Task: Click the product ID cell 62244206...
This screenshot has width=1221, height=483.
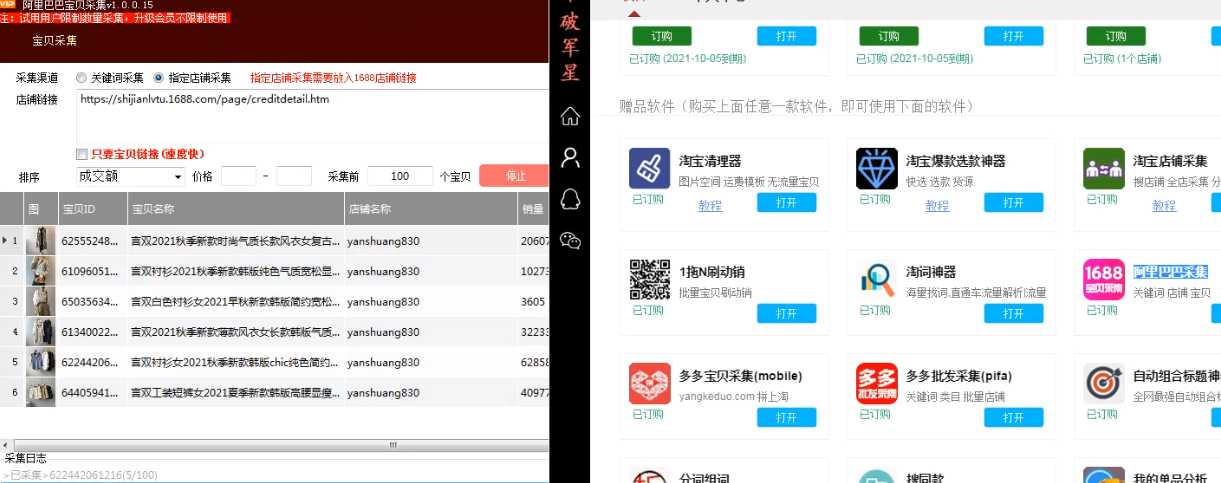Action: [x=91, y=362]
